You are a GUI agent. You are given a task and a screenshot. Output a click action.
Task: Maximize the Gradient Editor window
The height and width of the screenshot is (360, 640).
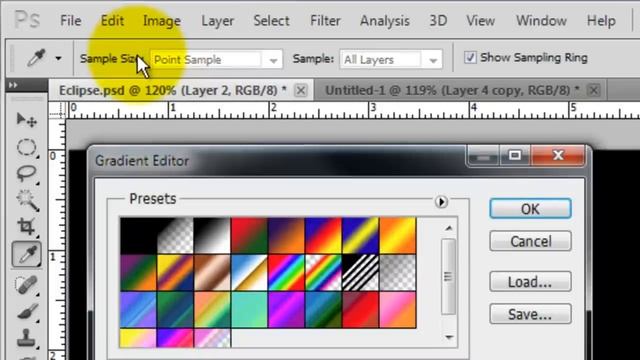point(515,156)
